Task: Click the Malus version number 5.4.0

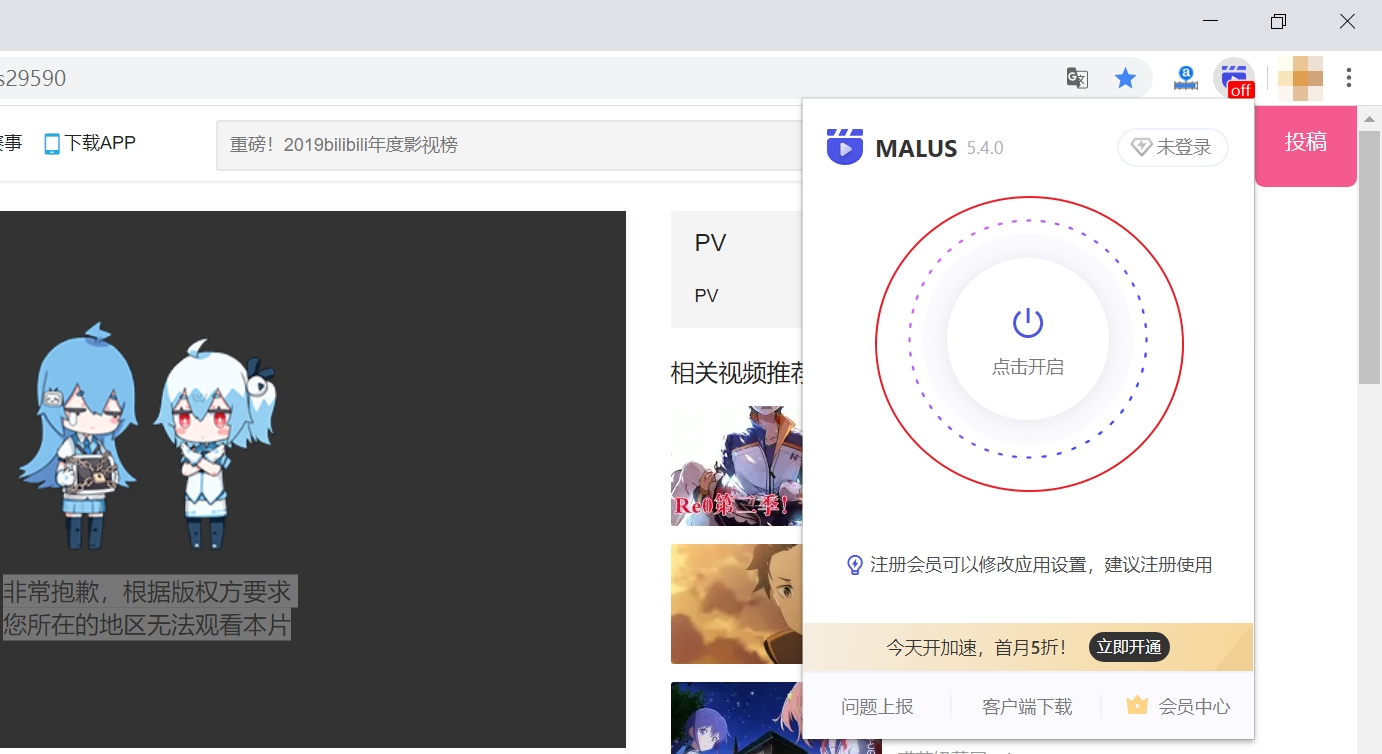Action: (985, 148)
